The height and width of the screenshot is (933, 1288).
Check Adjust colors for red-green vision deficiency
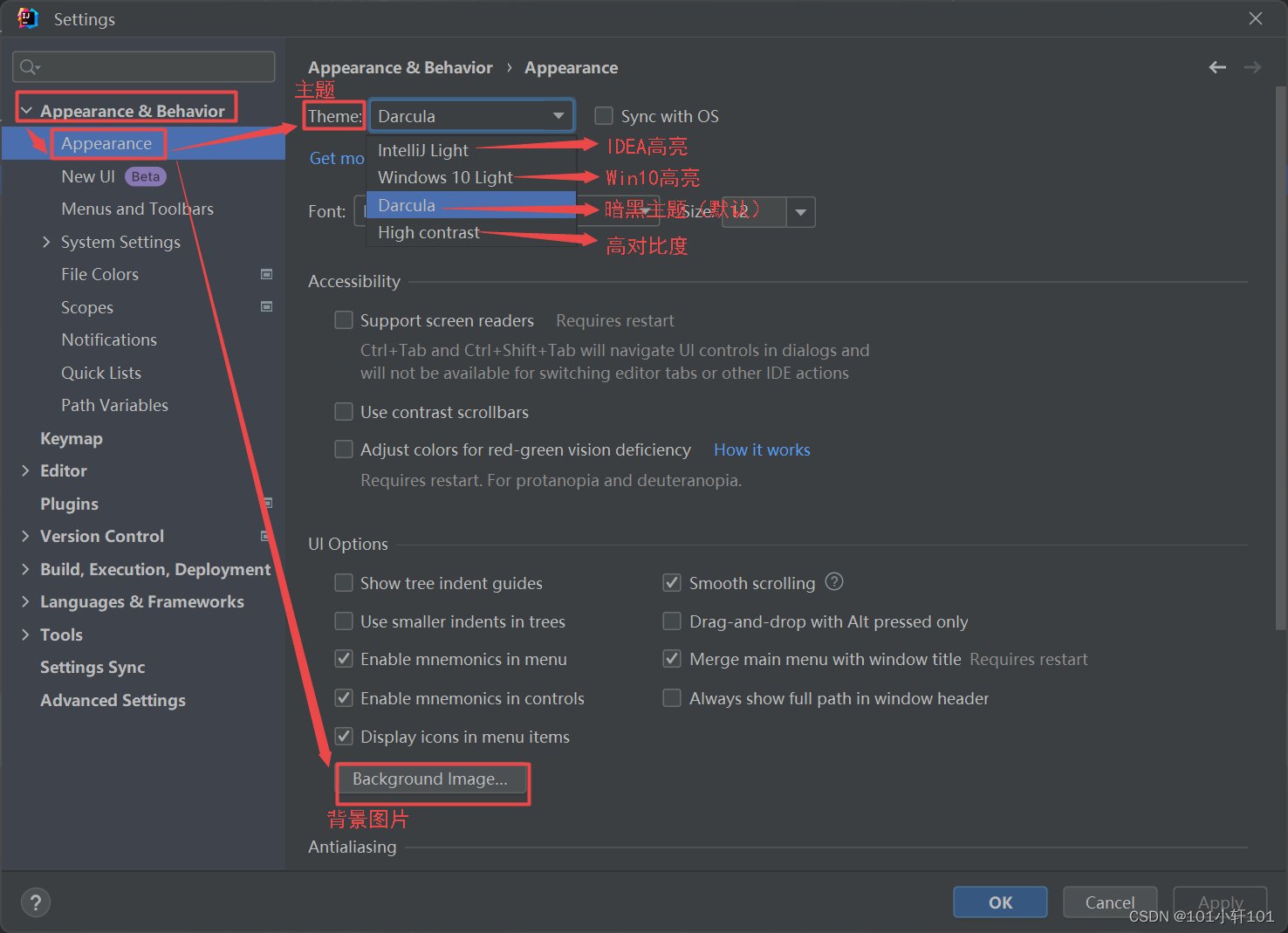coord(344,449)
